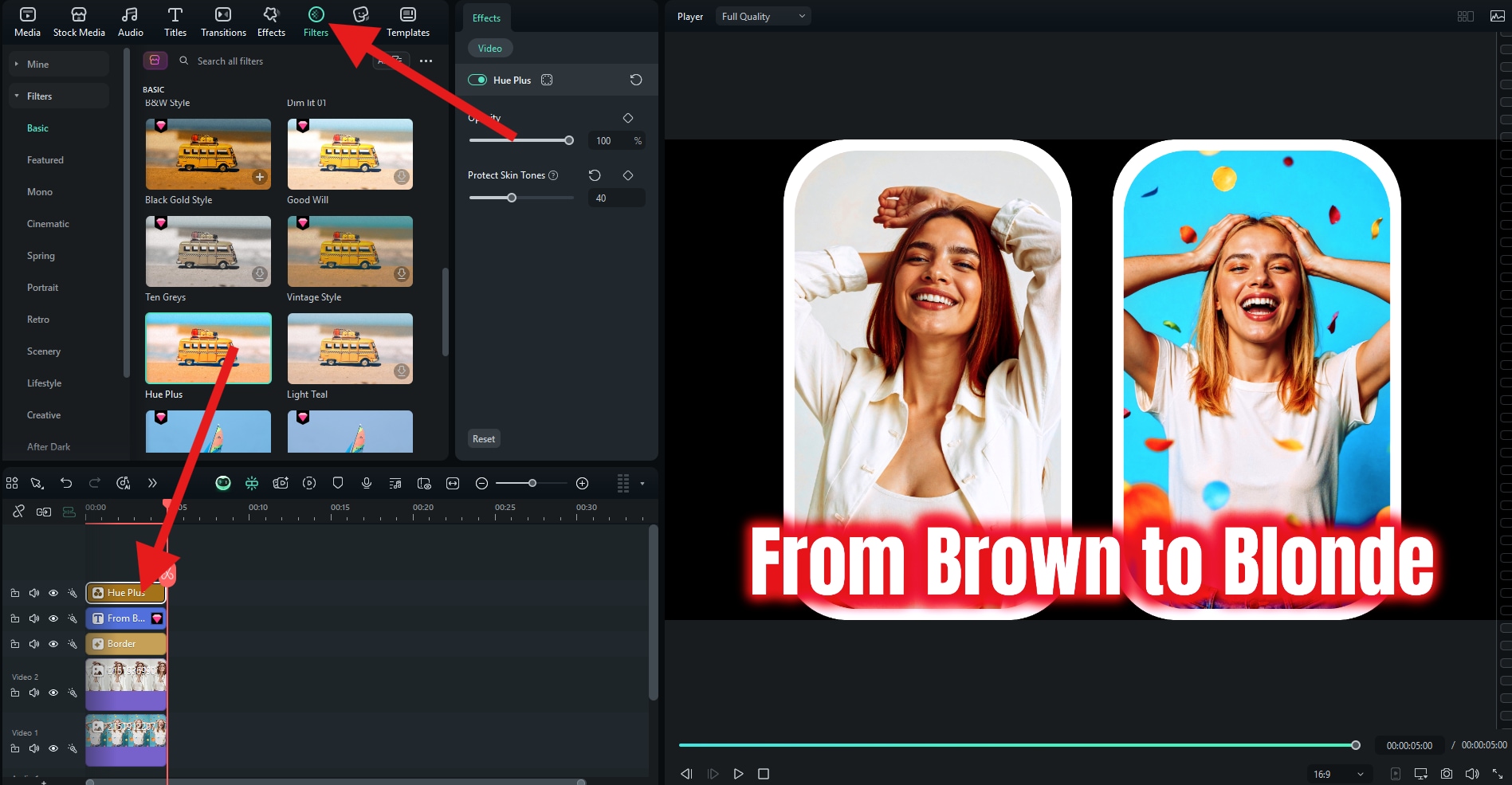
Task: Open the Stickers tab icon
Action: [x=361, y=14]
